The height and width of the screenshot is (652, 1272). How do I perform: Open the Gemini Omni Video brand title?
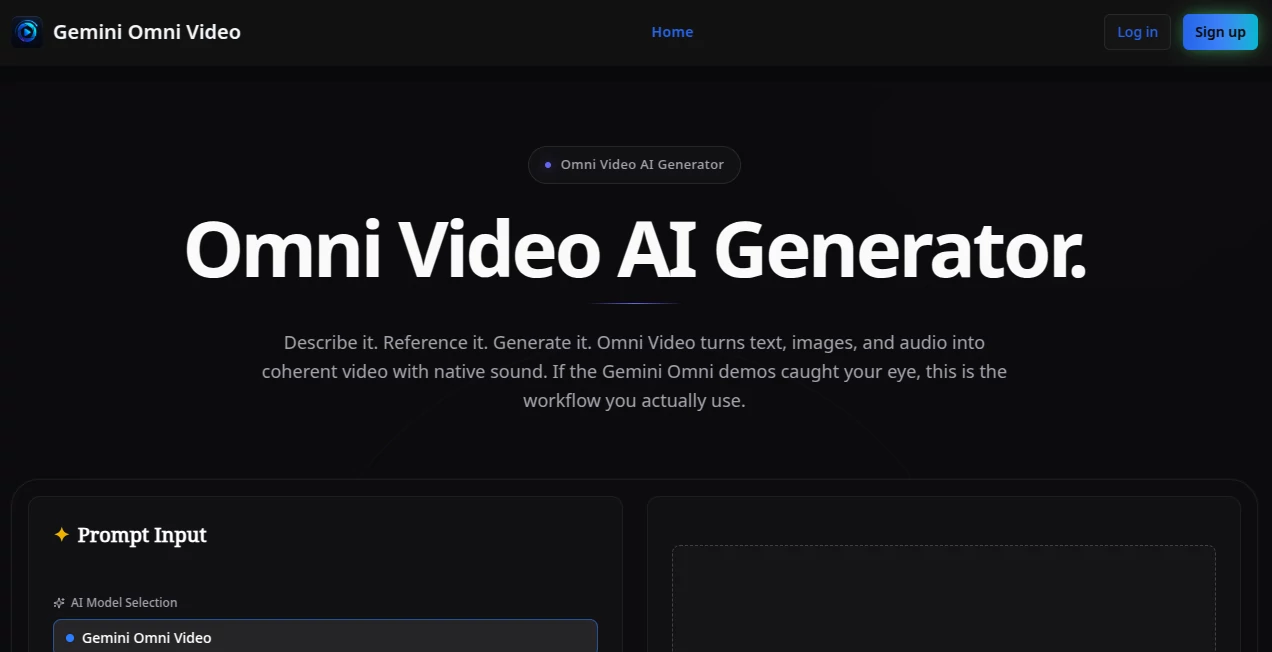147,32
